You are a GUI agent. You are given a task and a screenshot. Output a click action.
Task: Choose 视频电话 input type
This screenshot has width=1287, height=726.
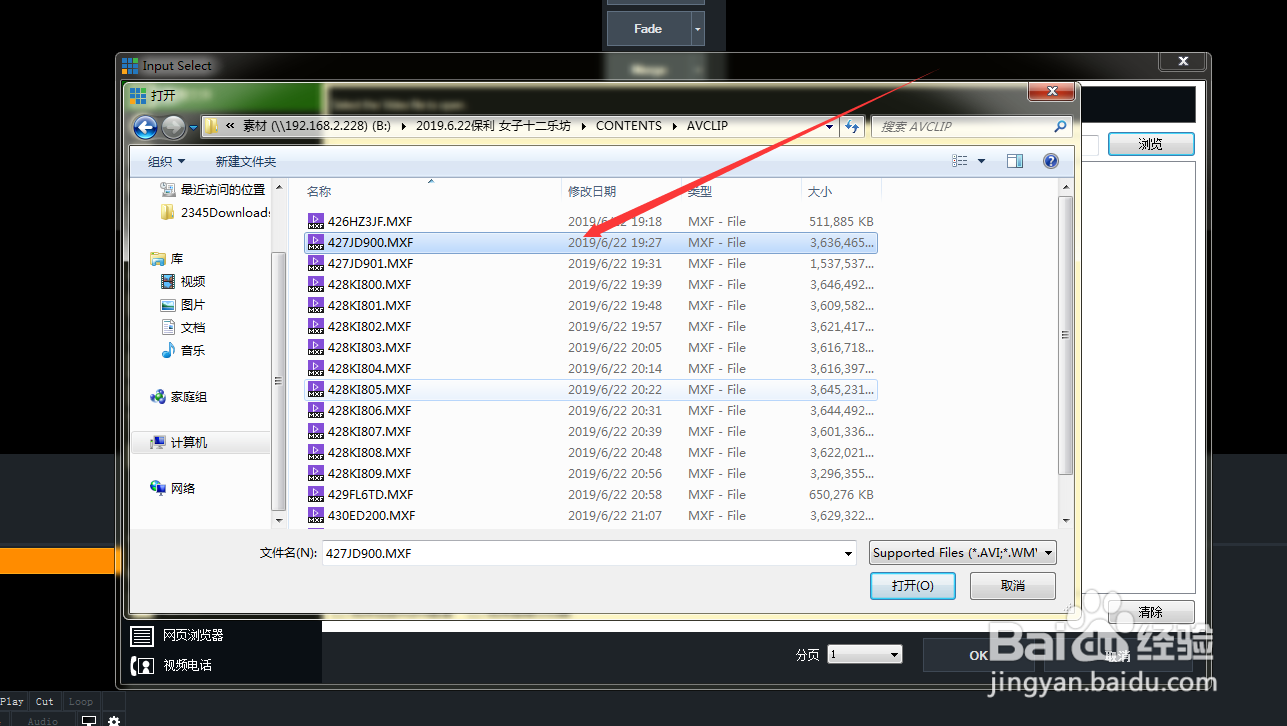click(x=172, y=665)
